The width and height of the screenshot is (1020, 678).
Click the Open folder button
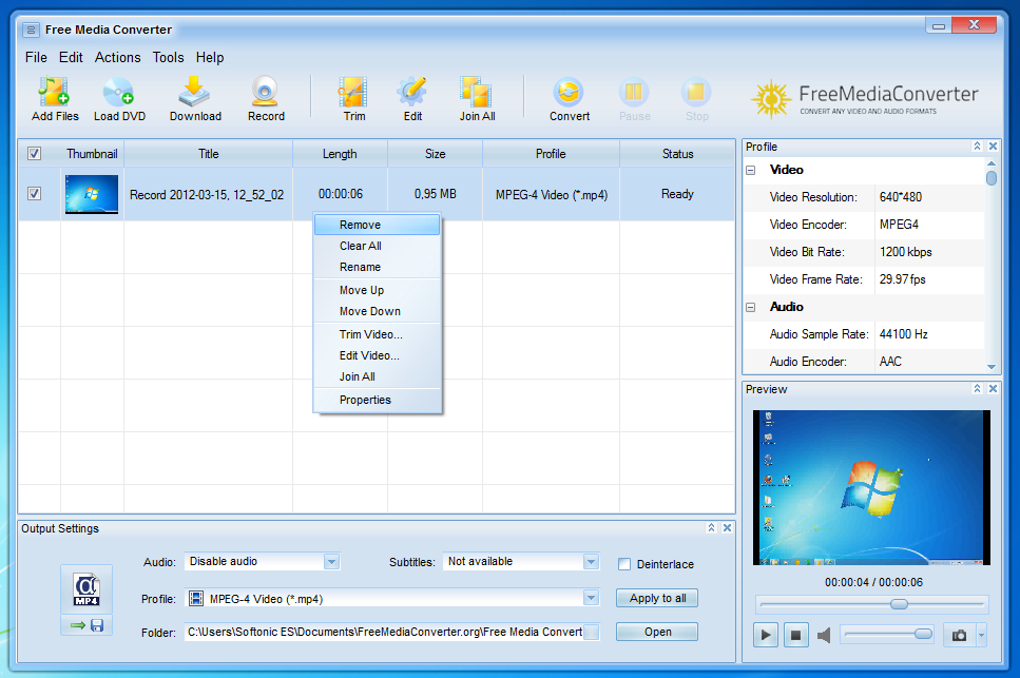(x=657, y=632)
